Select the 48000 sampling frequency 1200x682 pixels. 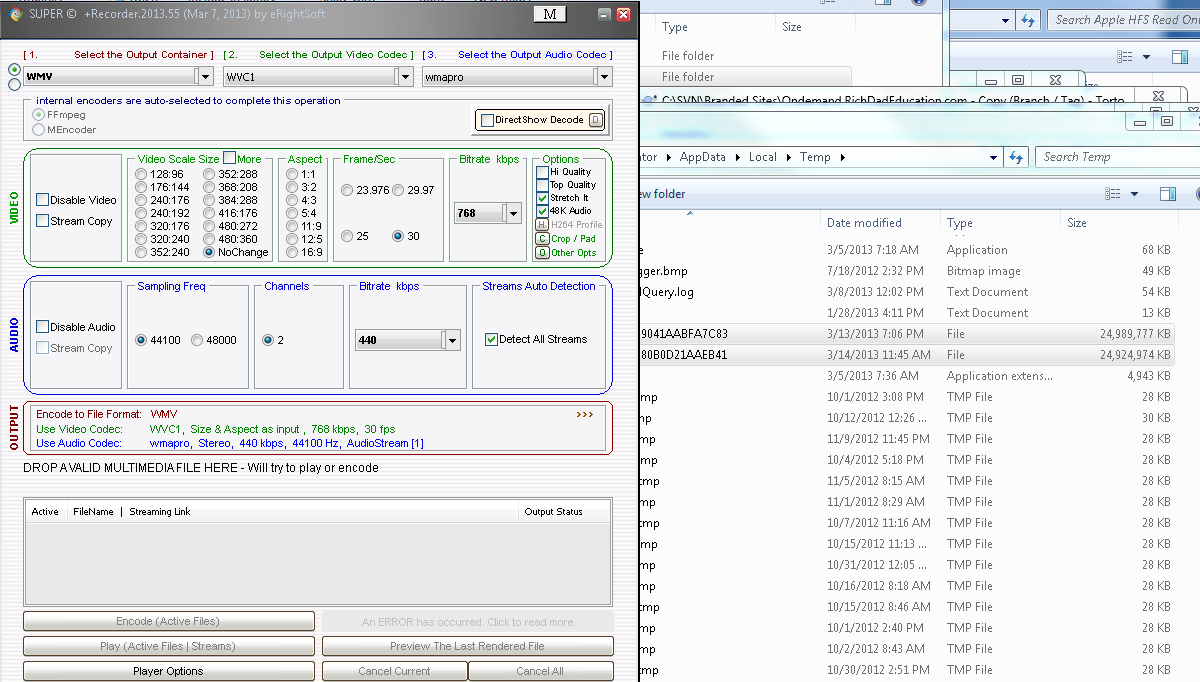click(197, 340)
